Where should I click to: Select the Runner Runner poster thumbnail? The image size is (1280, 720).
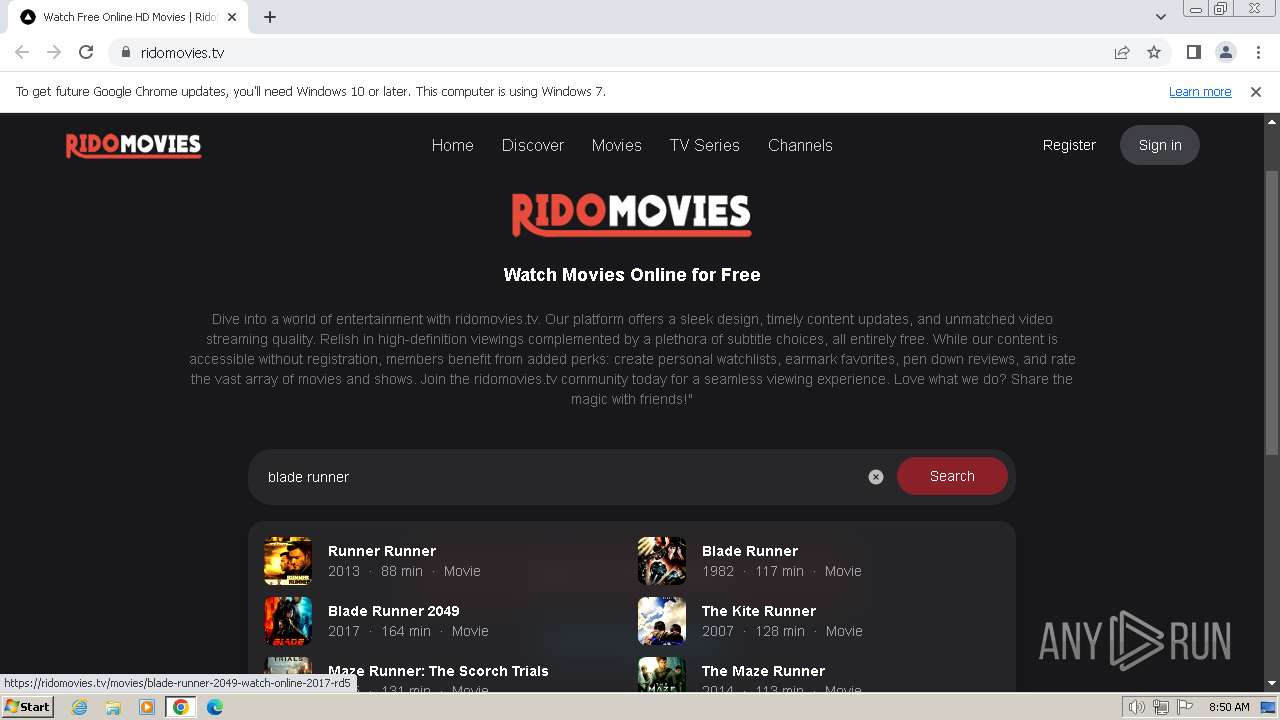[288, 561]
